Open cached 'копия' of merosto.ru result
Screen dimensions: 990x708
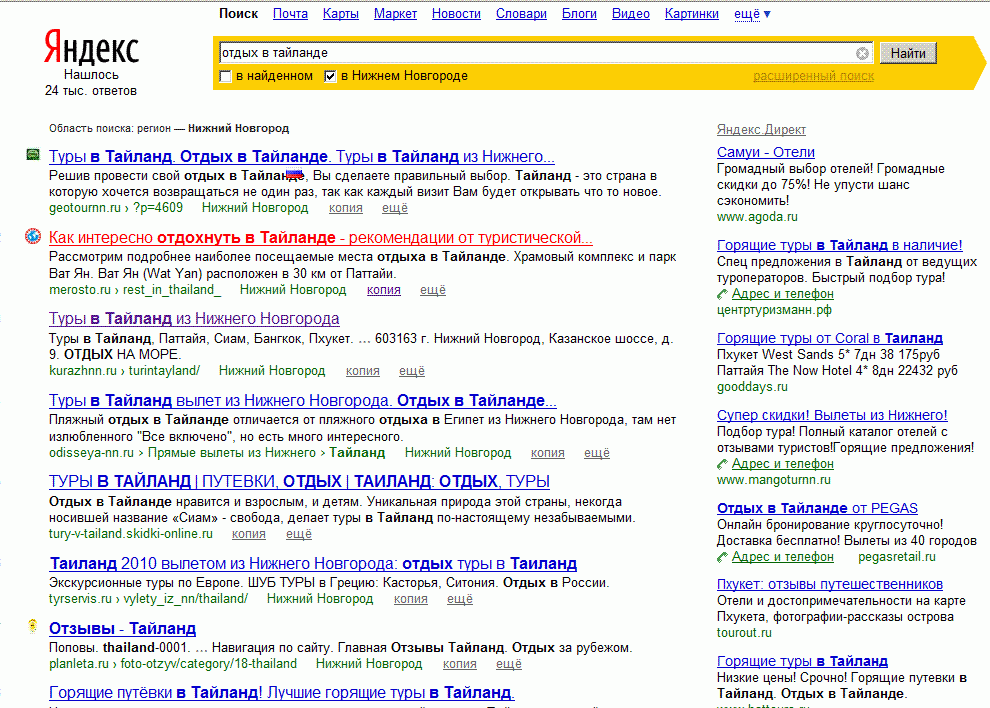pyautogui.click(x=384, y=290)
